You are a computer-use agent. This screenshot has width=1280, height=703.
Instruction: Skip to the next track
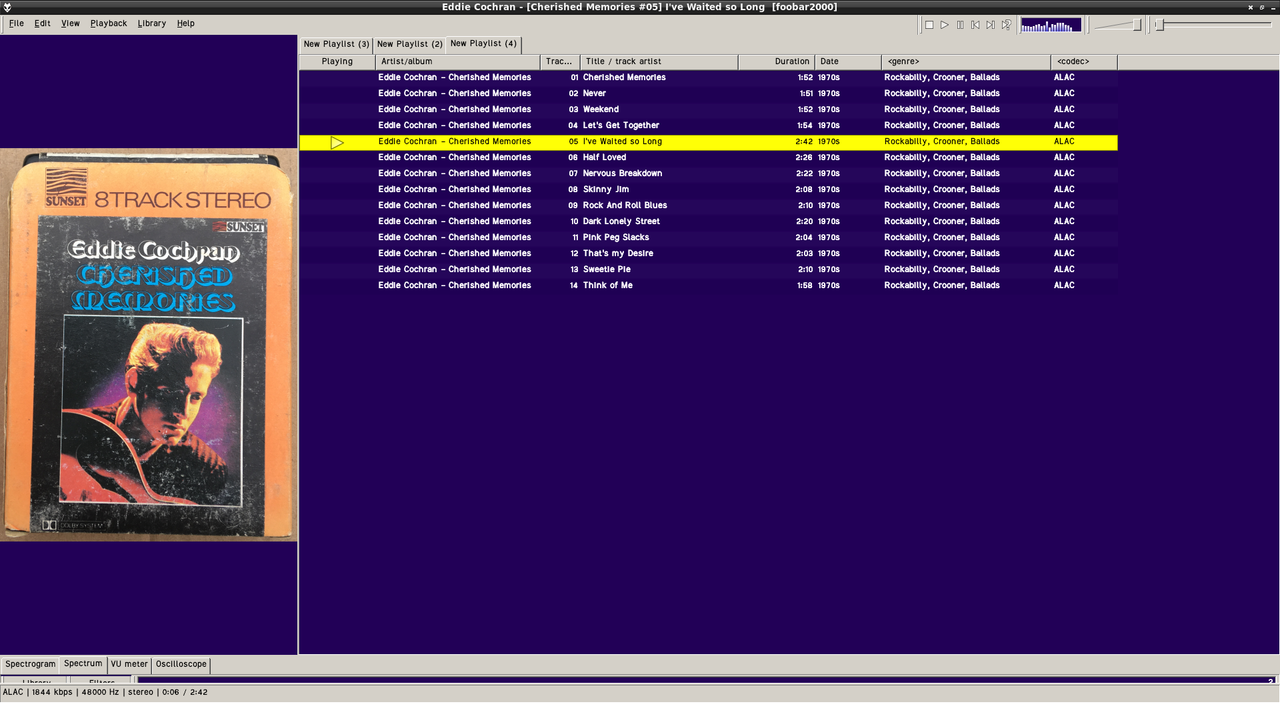coord(990,25)
